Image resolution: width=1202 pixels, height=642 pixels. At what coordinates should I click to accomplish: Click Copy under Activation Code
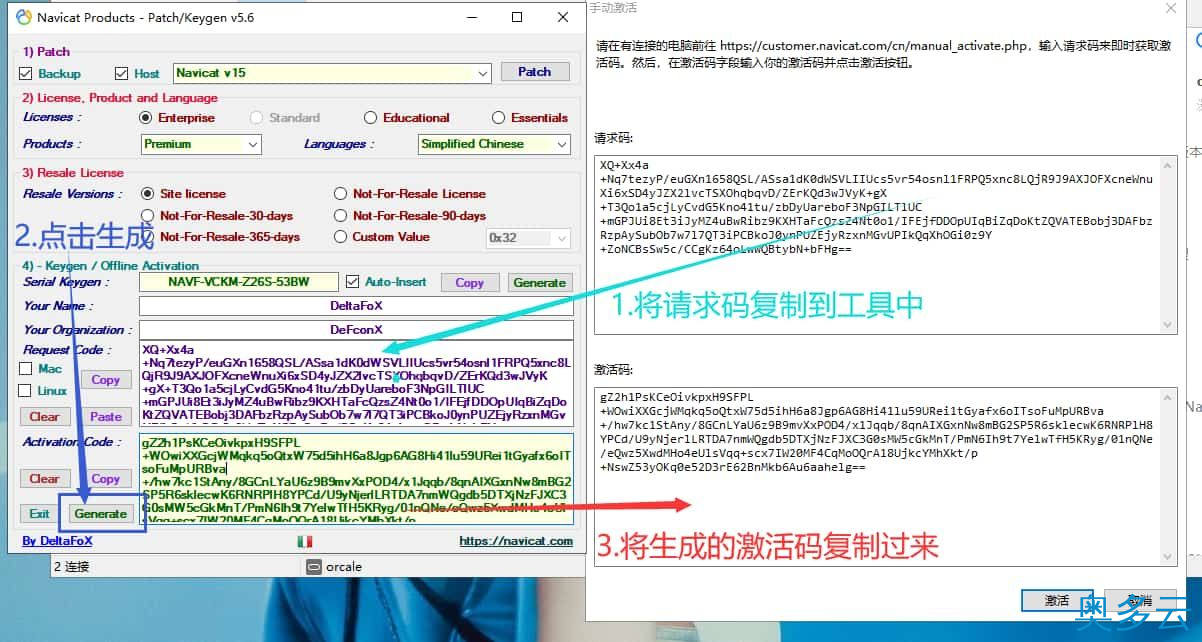coord(105,479)
